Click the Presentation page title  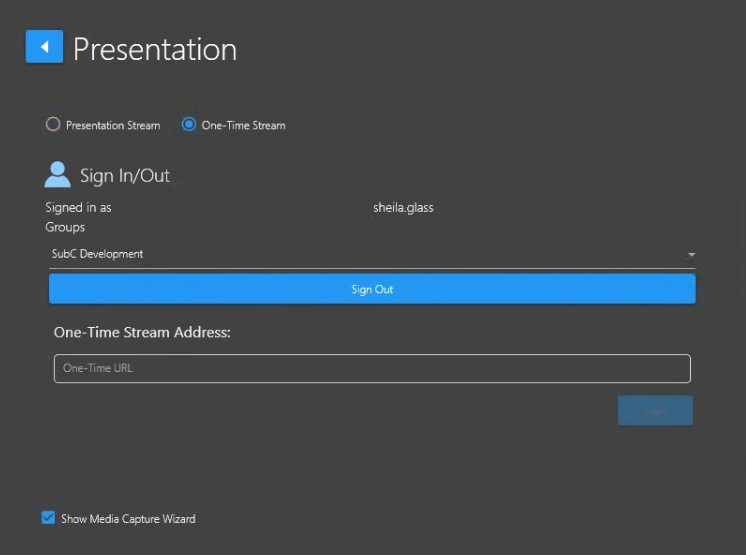click(155, 49)
